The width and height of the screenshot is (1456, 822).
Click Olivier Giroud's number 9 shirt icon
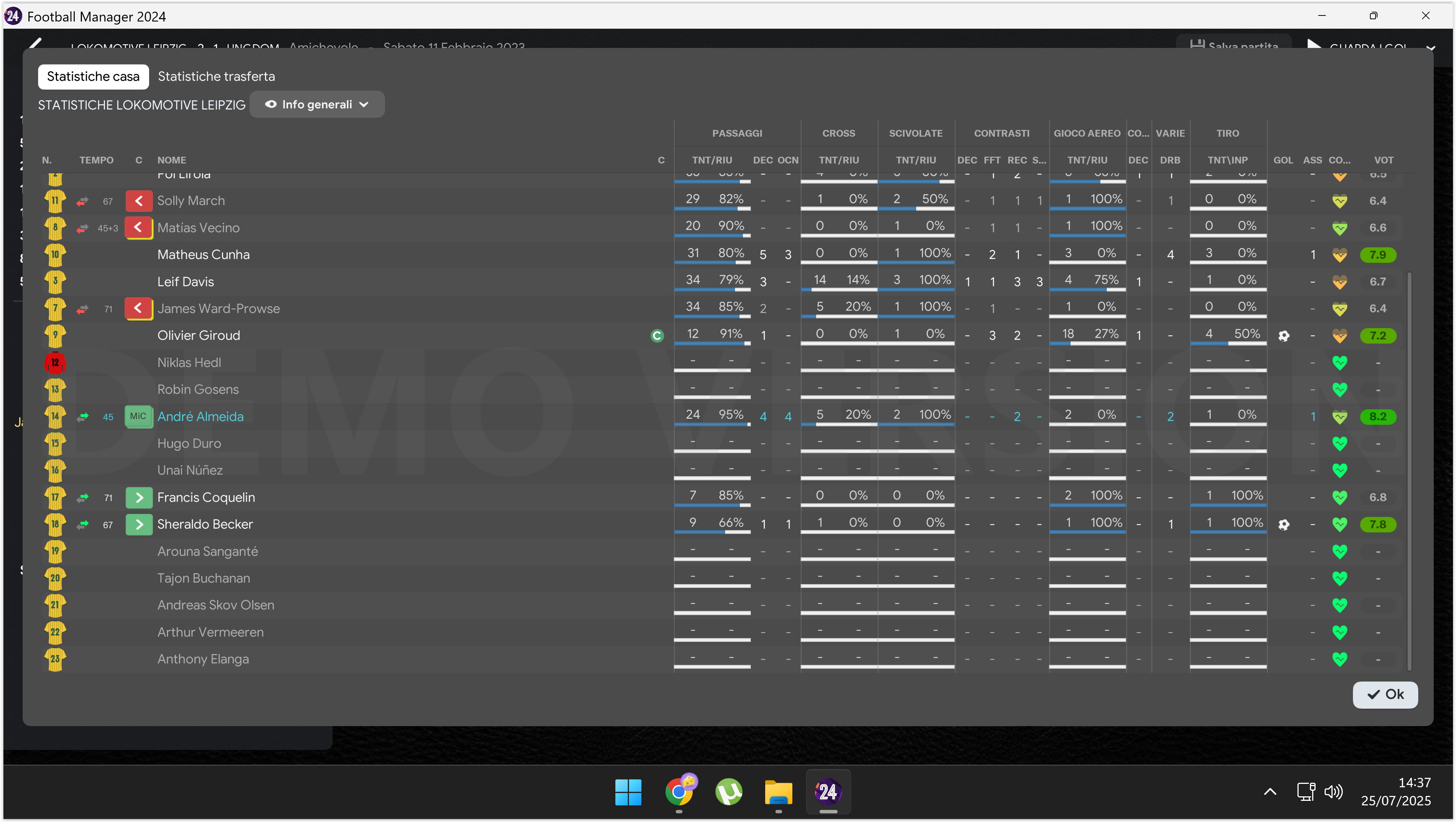click(55, 335)
